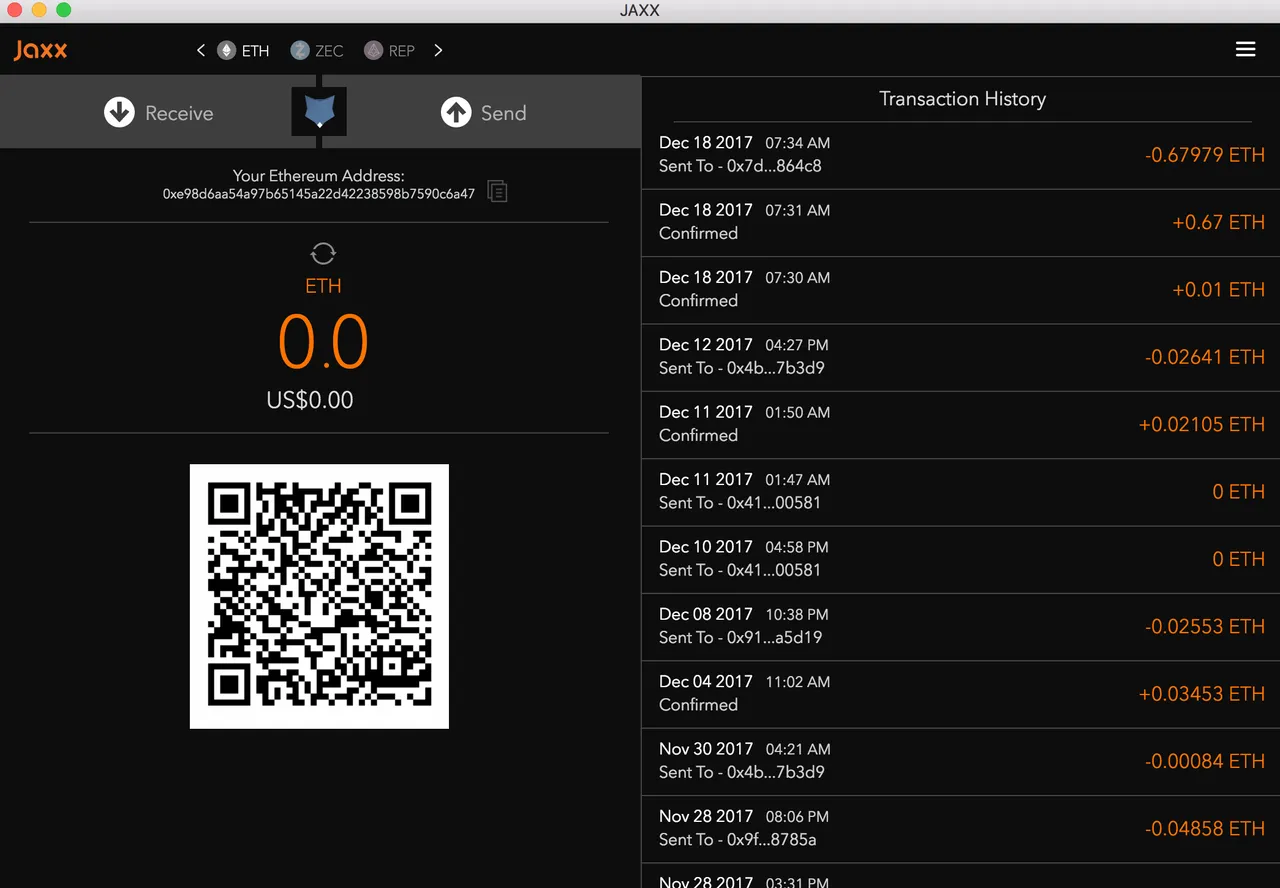Image resolution: width=1280 pixels, height=888 pixels.
Task: Go to next coin with right chevron
Action: (x=438, y=50)
